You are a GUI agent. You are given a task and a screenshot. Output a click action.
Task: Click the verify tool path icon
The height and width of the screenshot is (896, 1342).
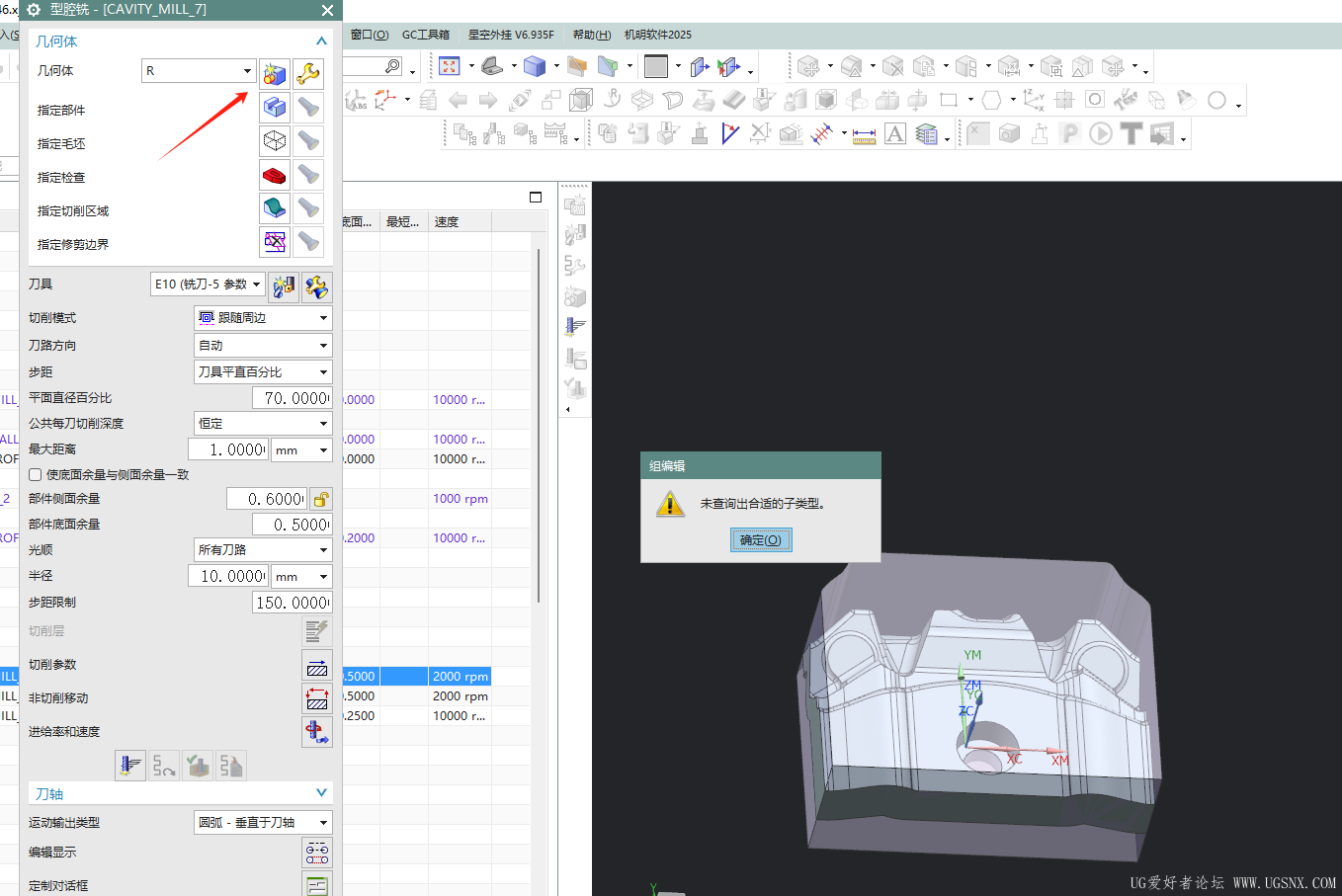(x=198, y=766)
